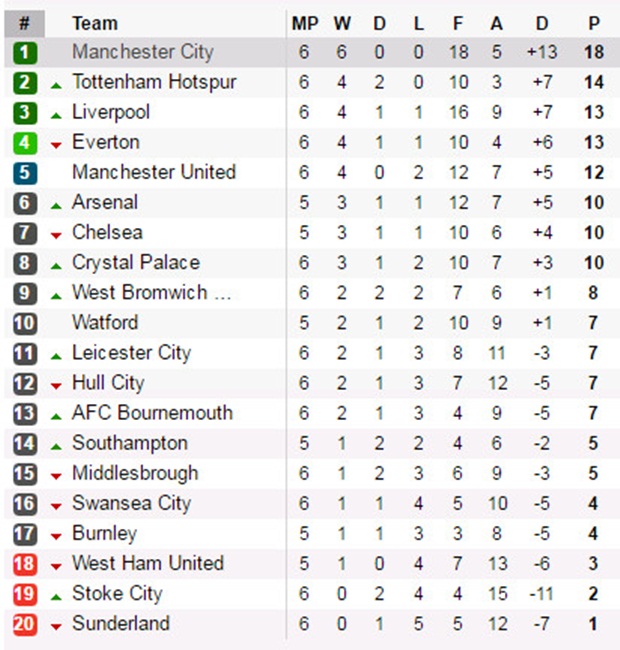Click the green up arrow beside Stoke City
Image resolution: width=620 pixels, height=650 pixels.
[x=56, y=595]
